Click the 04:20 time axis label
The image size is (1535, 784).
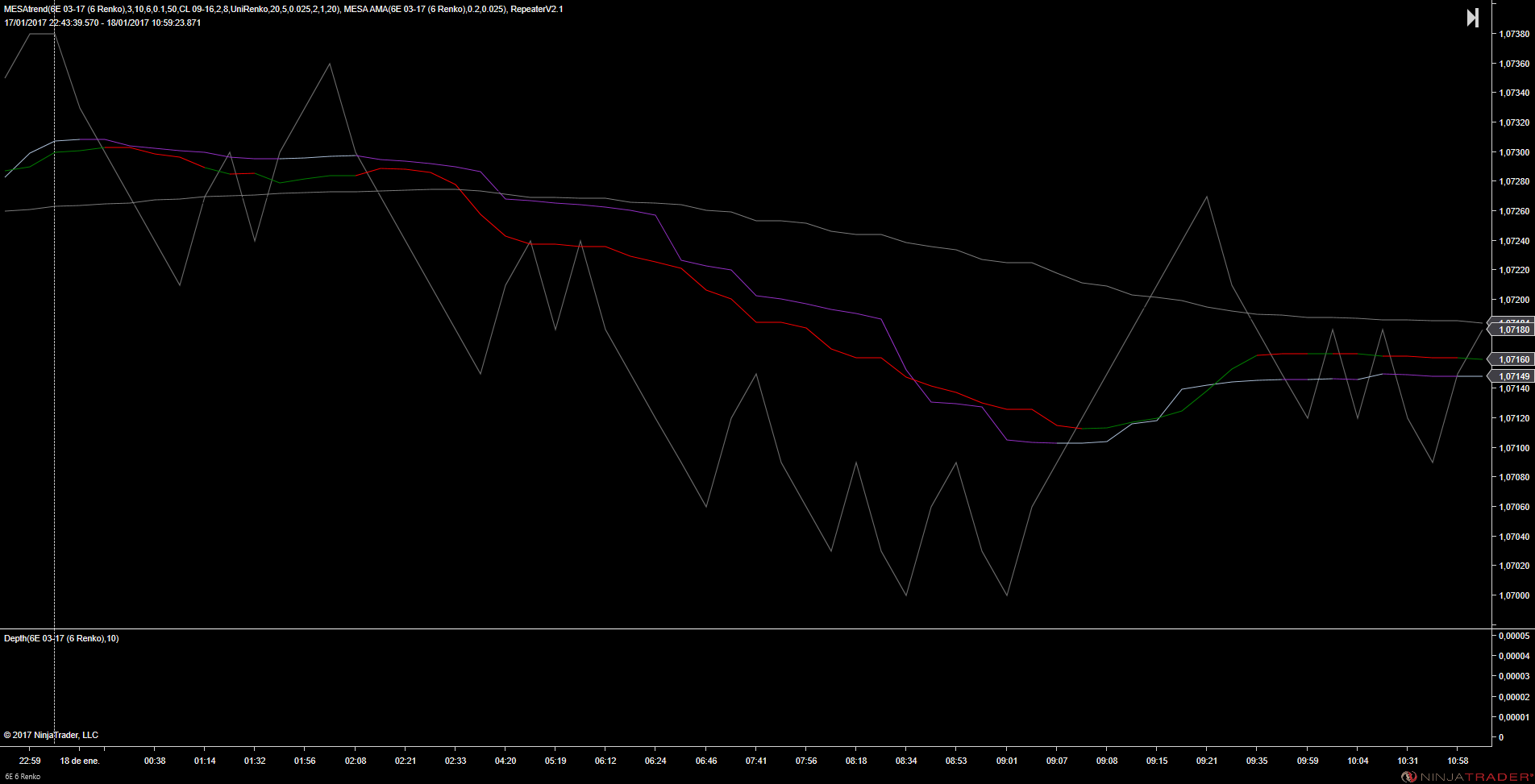click(x=505, y=761)
